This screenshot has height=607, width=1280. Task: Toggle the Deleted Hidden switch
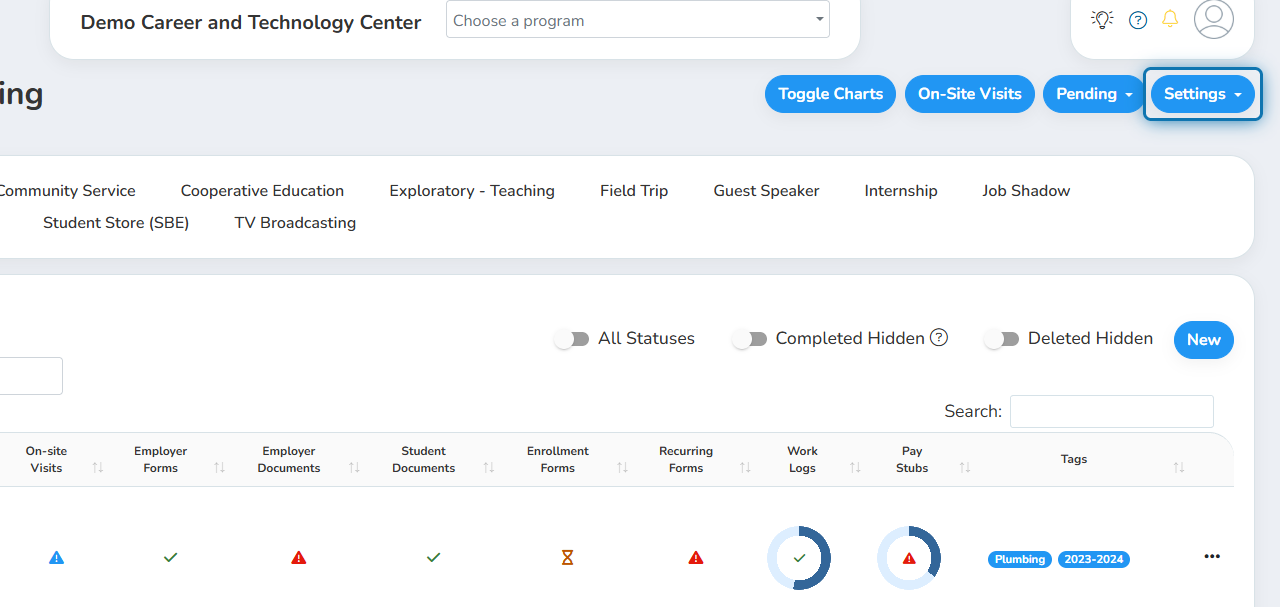[x=1002, y=339]
